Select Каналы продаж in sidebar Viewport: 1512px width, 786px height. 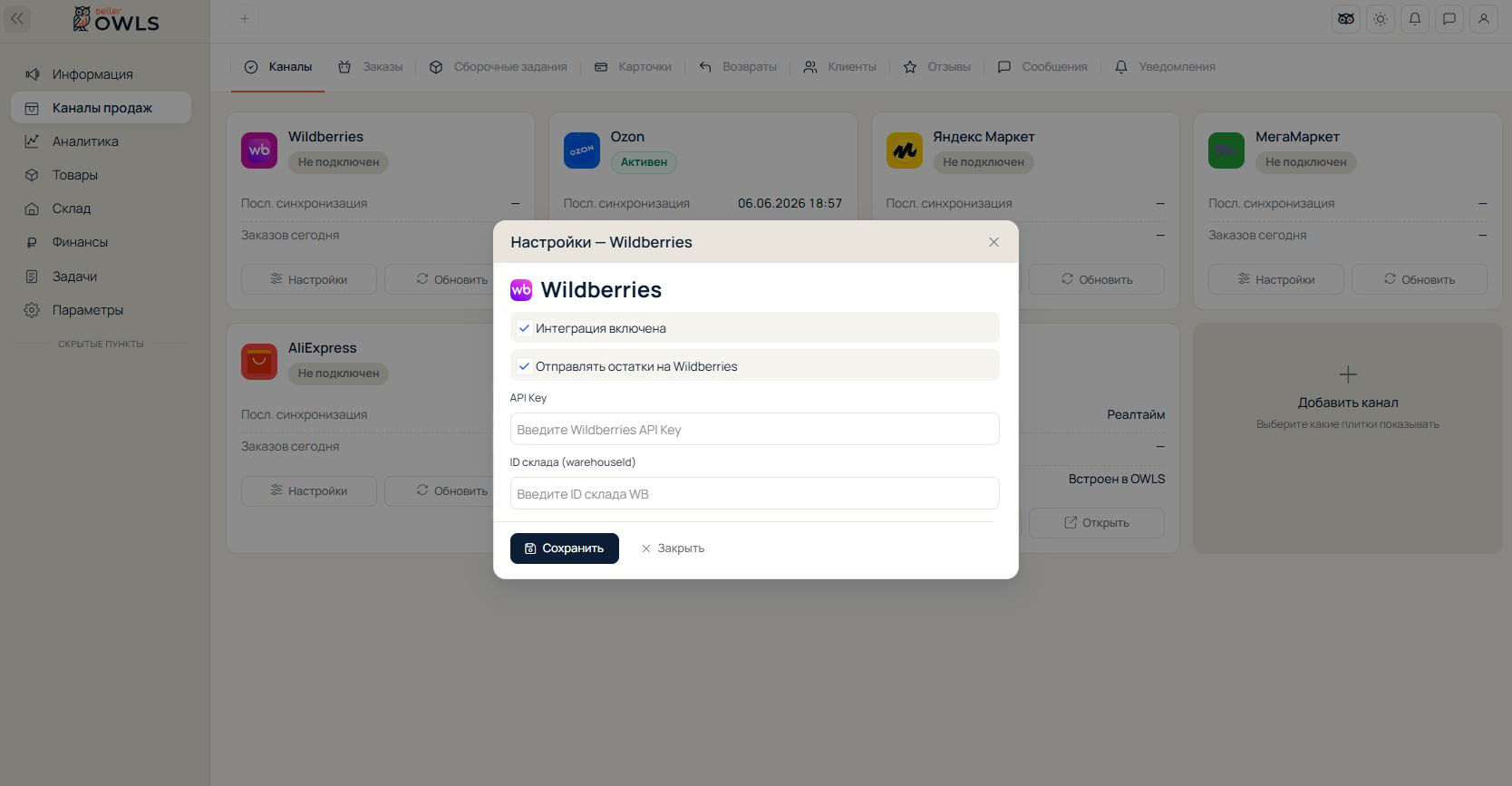pos(101,108)
